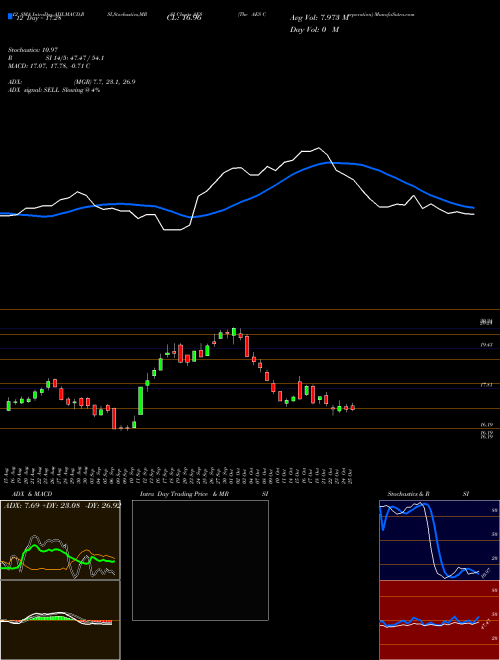Click the 'CL: 16.96' closing price text
This screenshot has height=660, width=500.
184,18
